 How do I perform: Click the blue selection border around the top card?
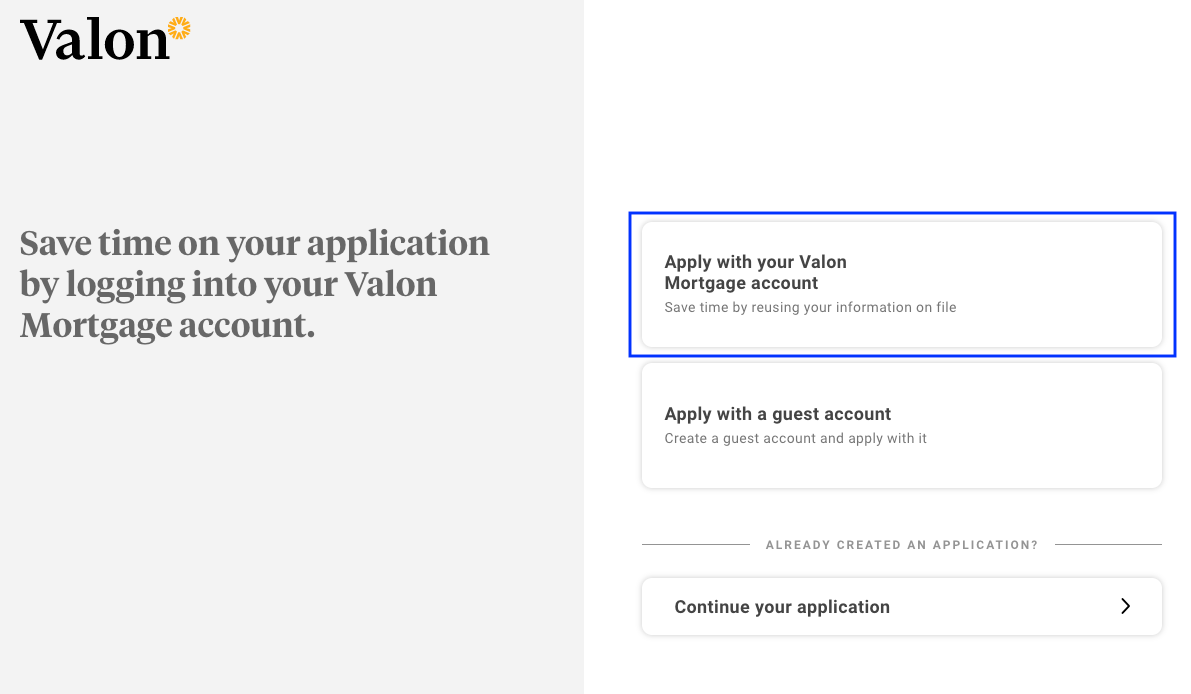click(x=901, y=212)
